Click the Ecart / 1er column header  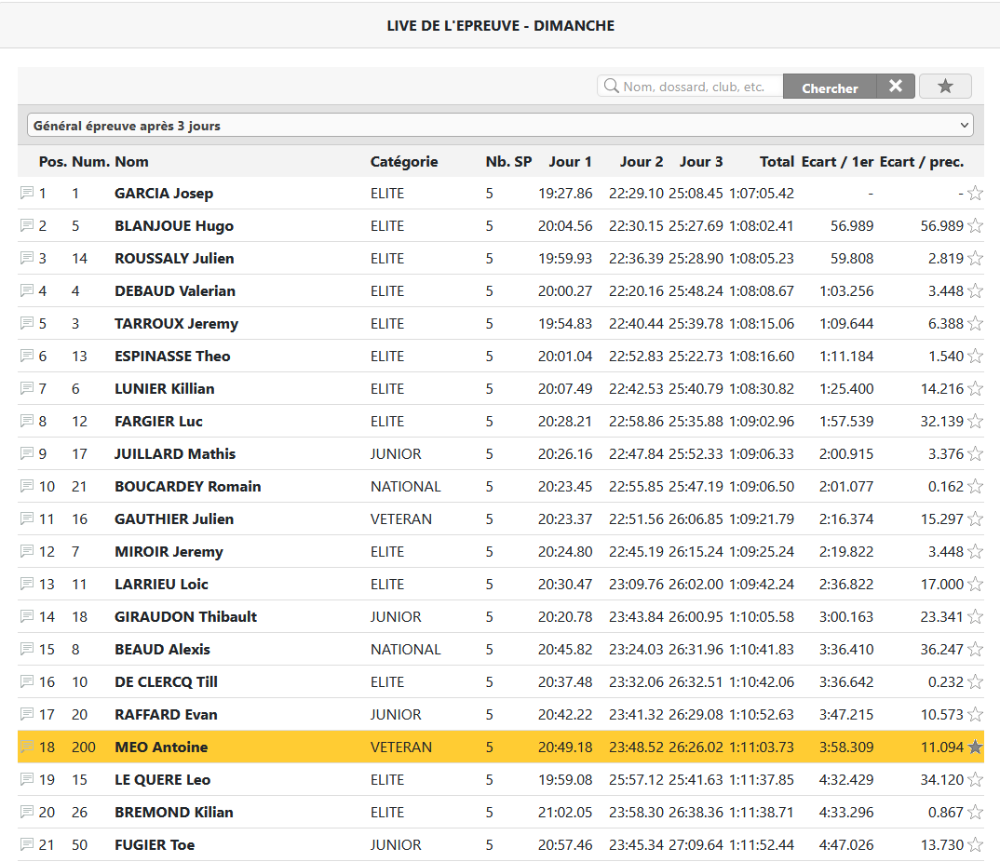837,162
